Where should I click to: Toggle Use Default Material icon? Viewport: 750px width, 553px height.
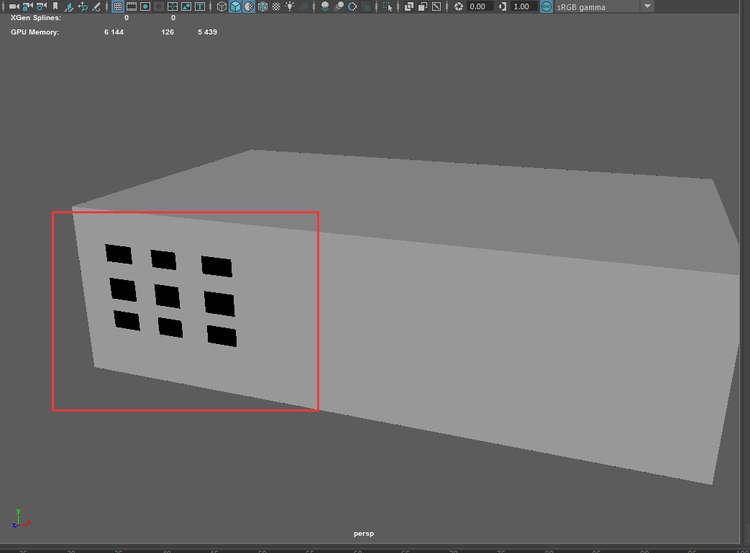pyautogui.click(x=249, y=6)
